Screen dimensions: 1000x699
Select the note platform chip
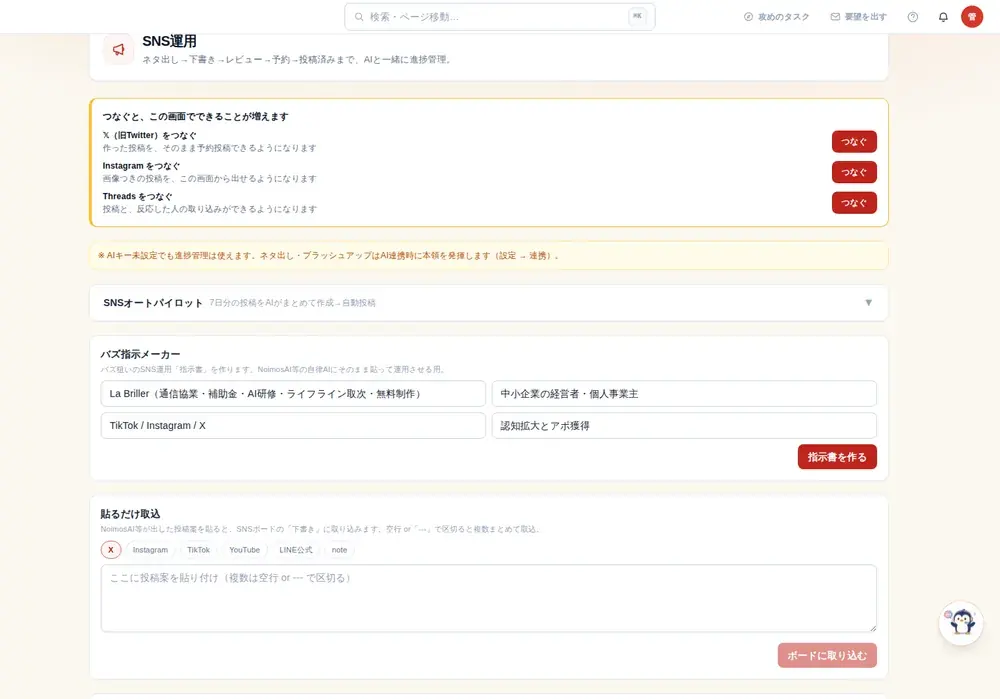pos(339,550)
